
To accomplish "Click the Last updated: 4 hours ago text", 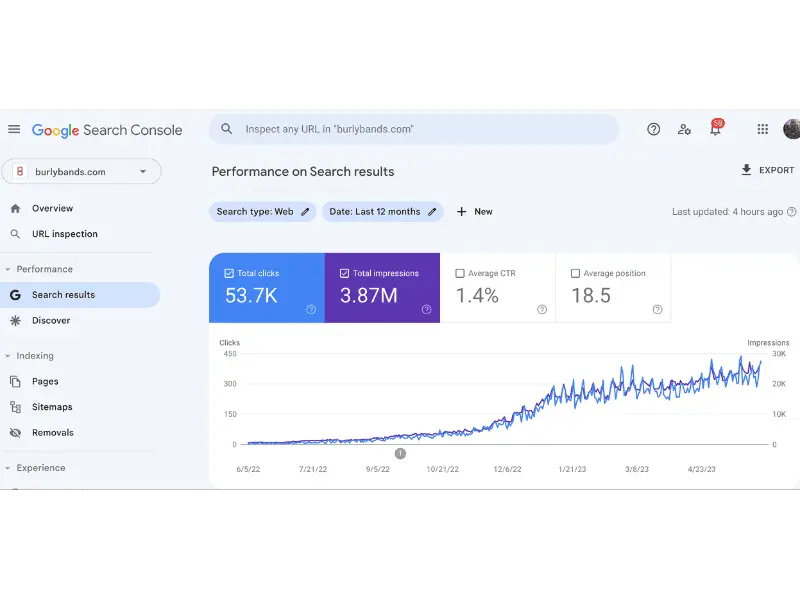I will (728, 212).
